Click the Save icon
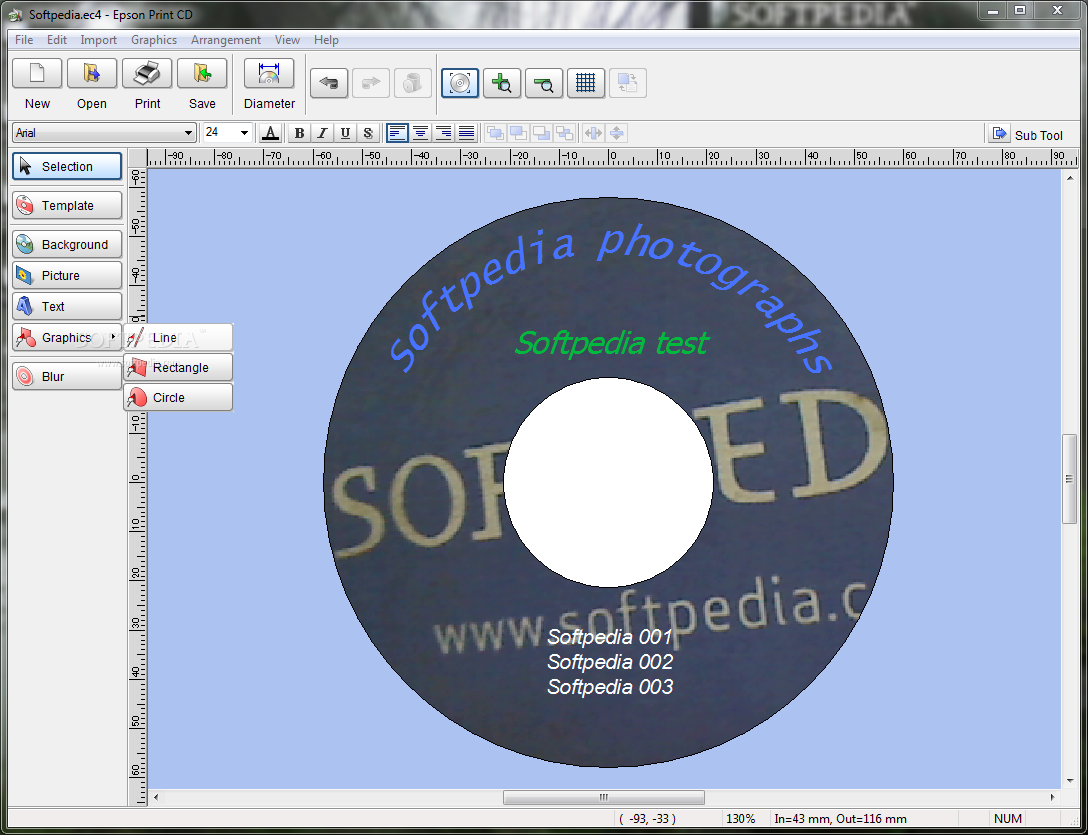 202,74
